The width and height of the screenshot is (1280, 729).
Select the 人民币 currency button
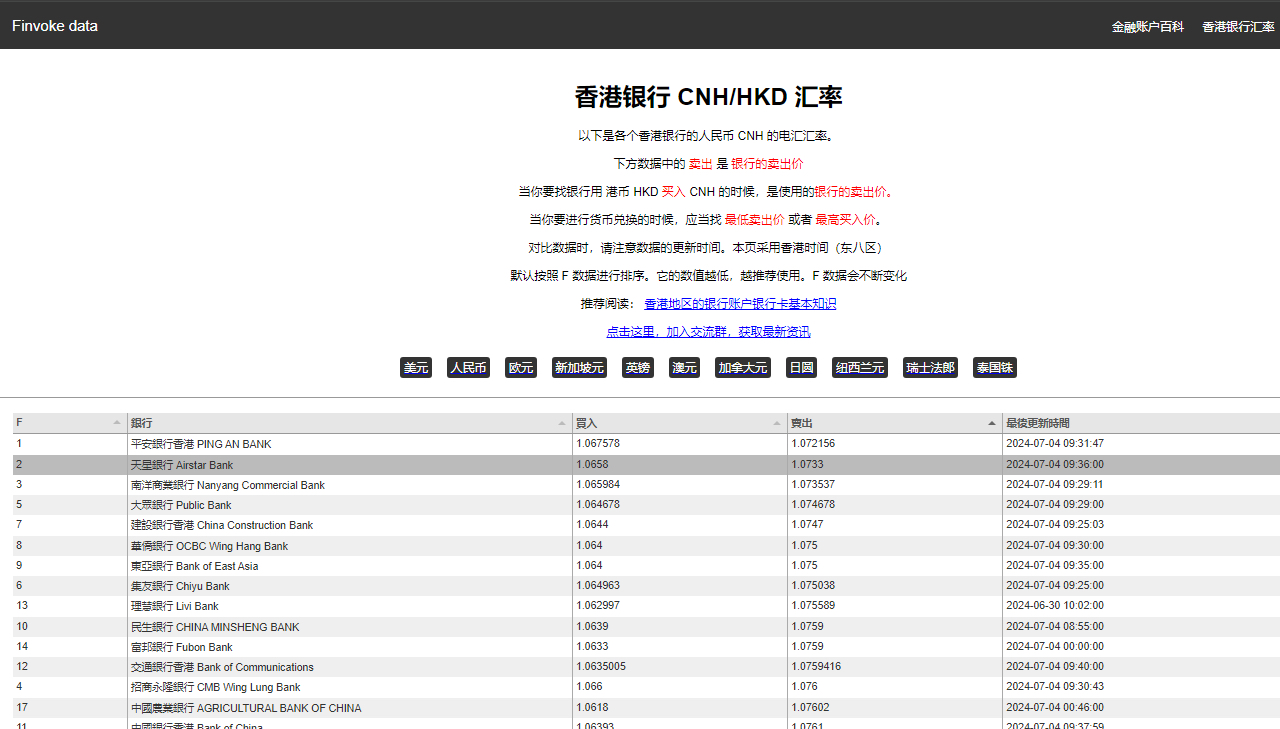click(x=468, y=368)
